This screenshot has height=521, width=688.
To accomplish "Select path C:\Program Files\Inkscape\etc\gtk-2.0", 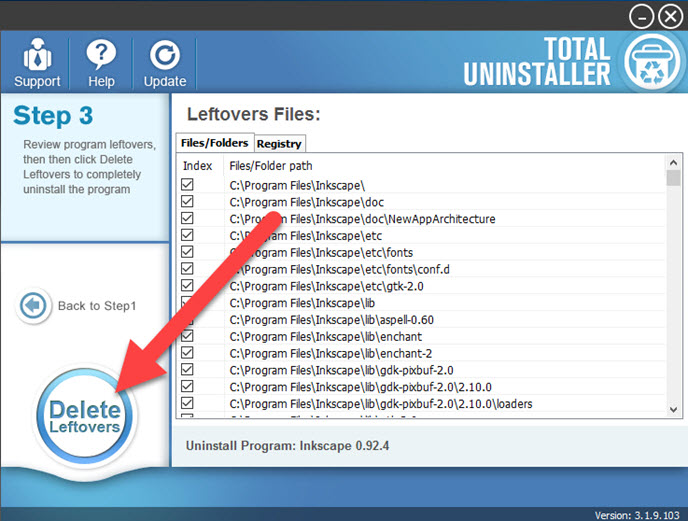I will point(326,287).
